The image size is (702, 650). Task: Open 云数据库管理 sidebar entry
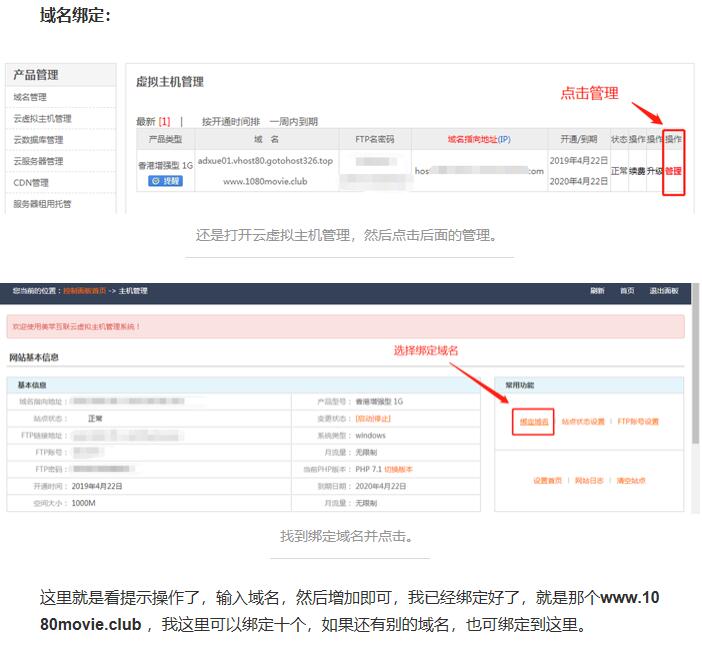click(38, 140)
